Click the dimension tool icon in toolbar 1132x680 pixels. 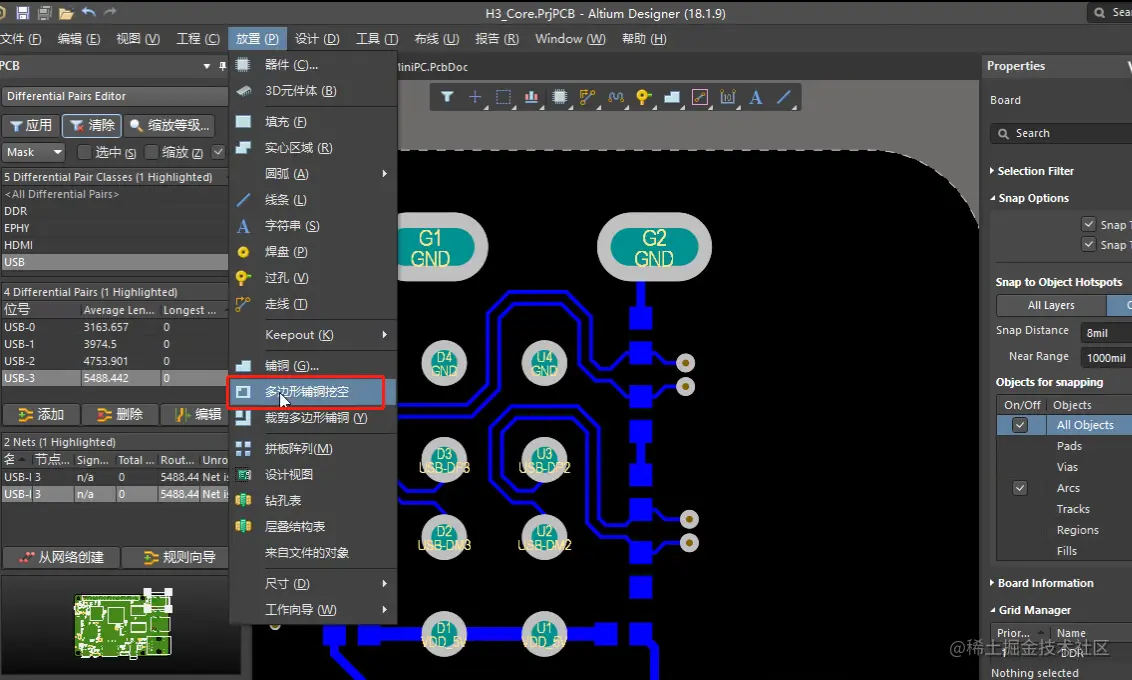click(x=728, y=97)
